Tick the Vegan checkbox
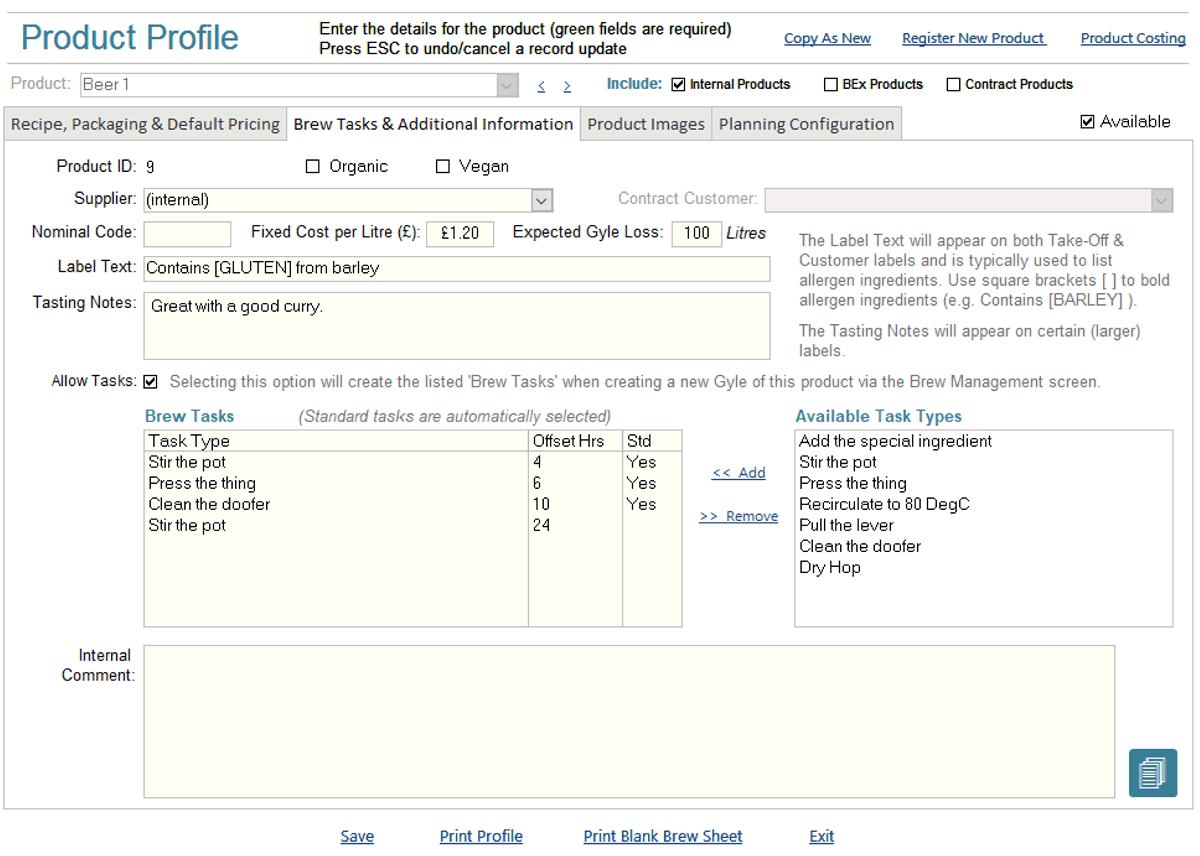 (443, 167)
